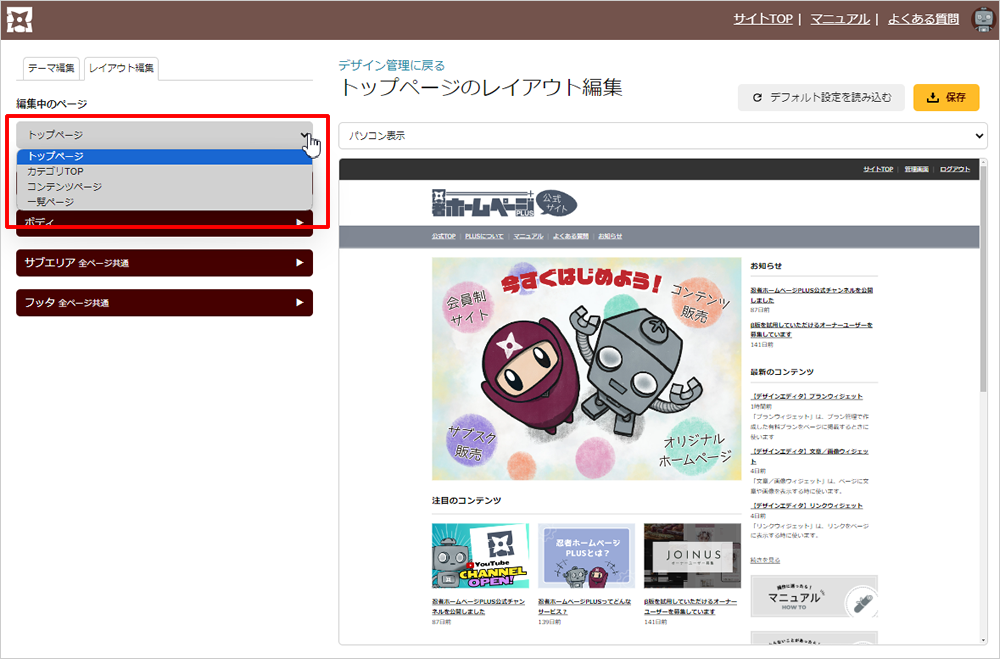Open the マニュアル link in header
Image resolution: width=1000 pixels, height=659 pixels.
[x=839, y=19]
